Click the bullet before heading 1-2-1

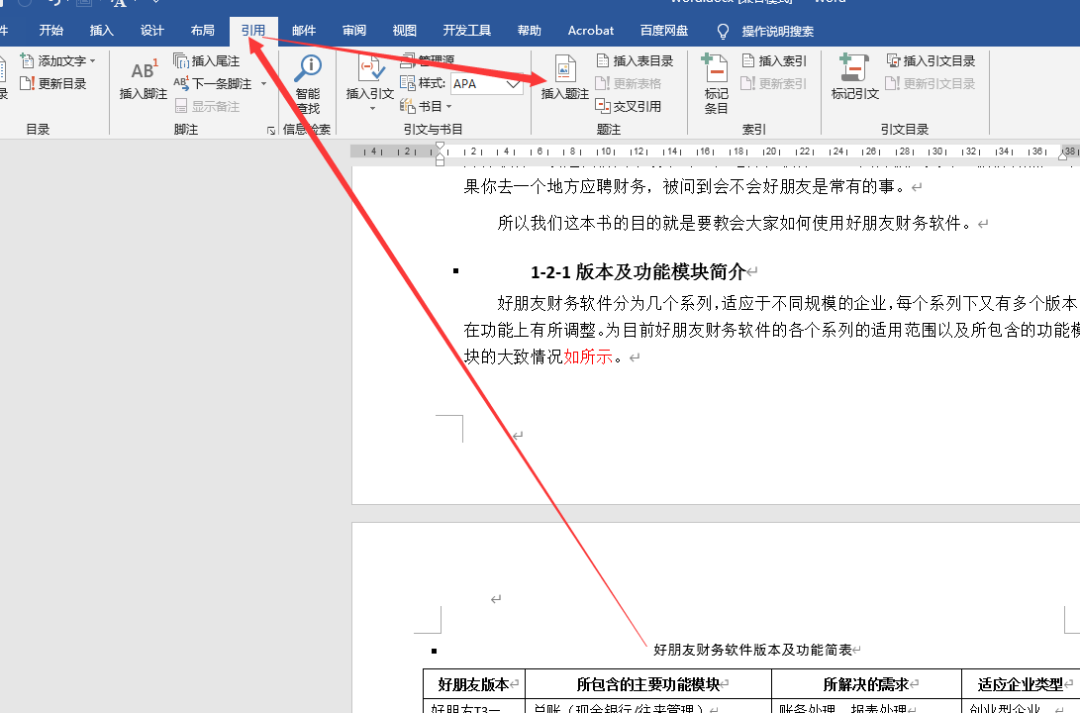tap(456, 271)
